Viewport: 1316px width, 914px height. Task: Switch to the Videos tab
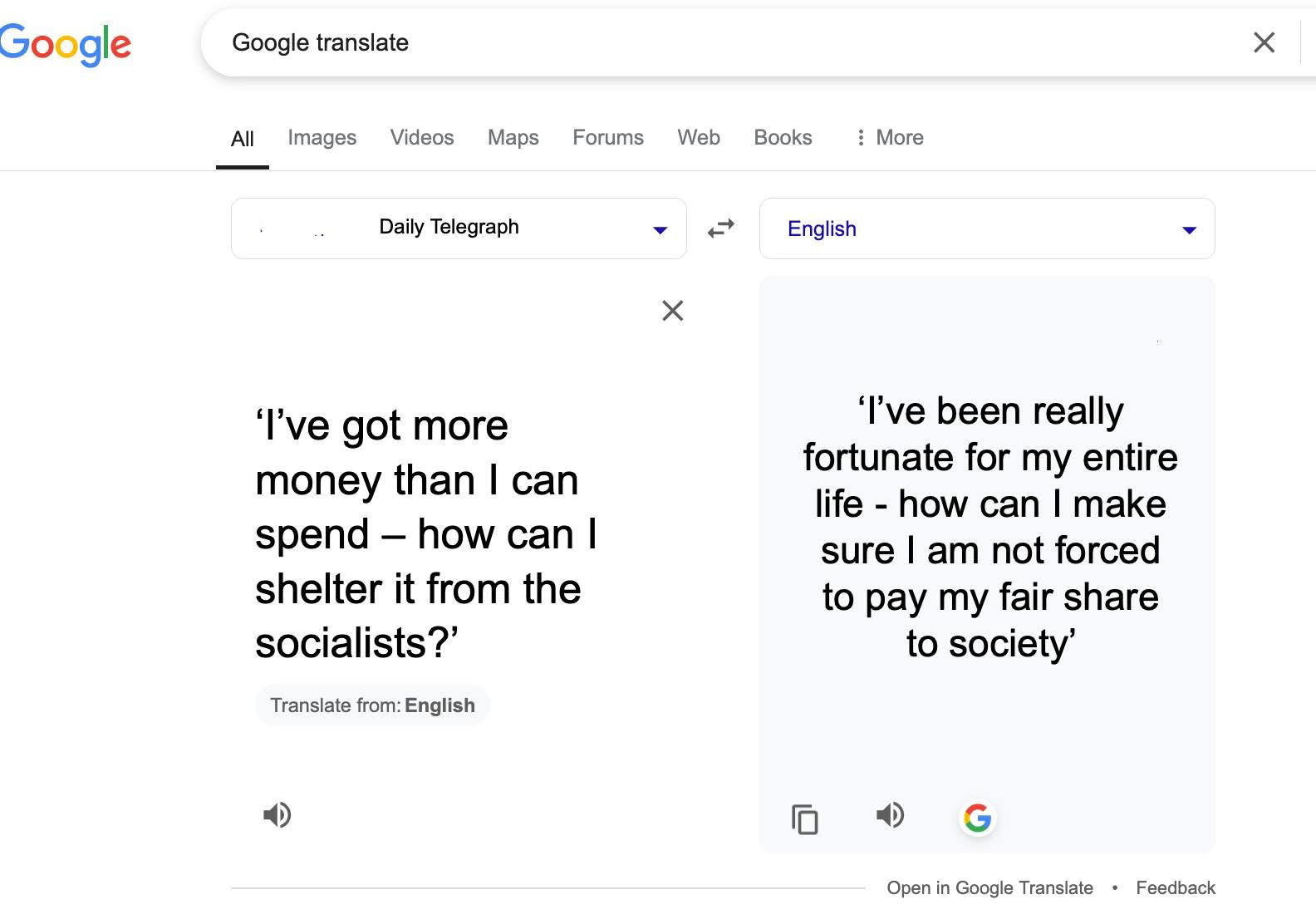click(x=422, y=137)
